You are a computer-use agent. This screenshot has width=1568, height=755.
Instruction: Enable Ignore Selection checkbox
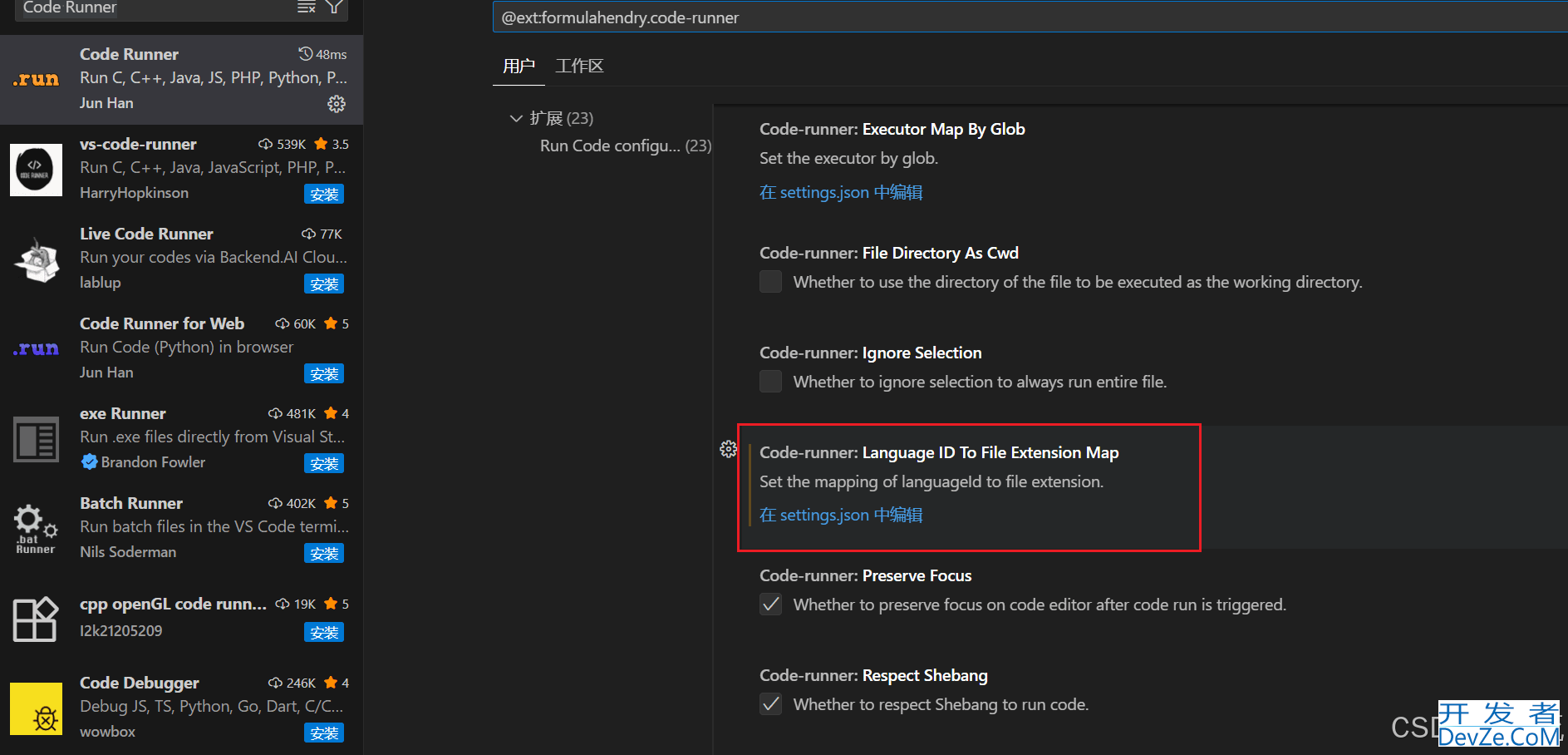[771, 382]
